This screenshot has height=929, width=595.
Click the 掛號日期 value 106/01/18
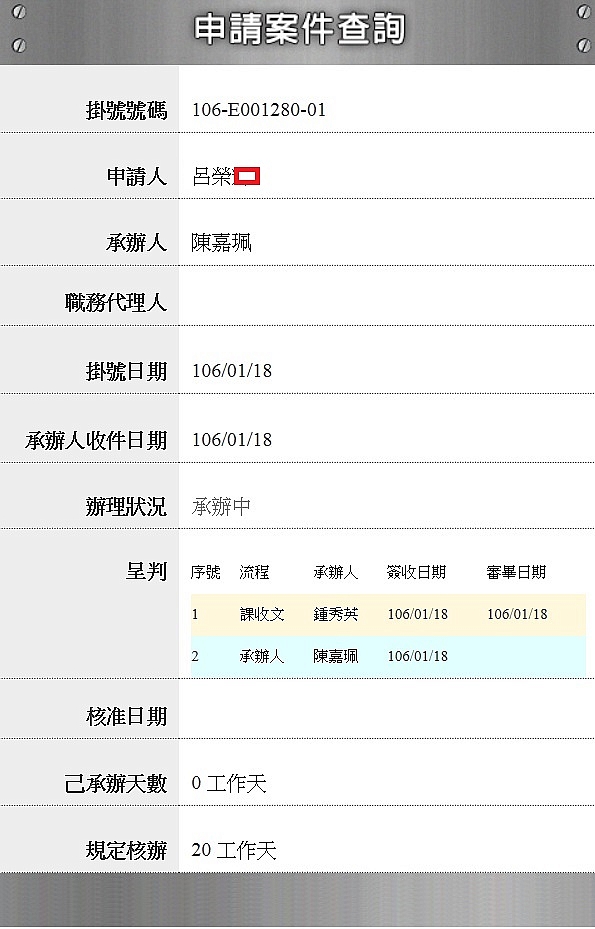(232, 371)
